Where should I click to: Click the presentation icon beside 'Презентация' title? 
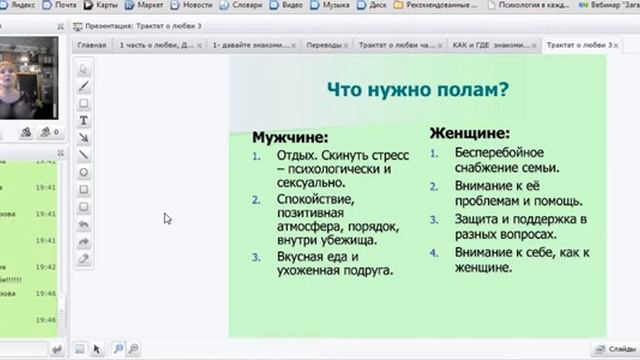point(78,27)
